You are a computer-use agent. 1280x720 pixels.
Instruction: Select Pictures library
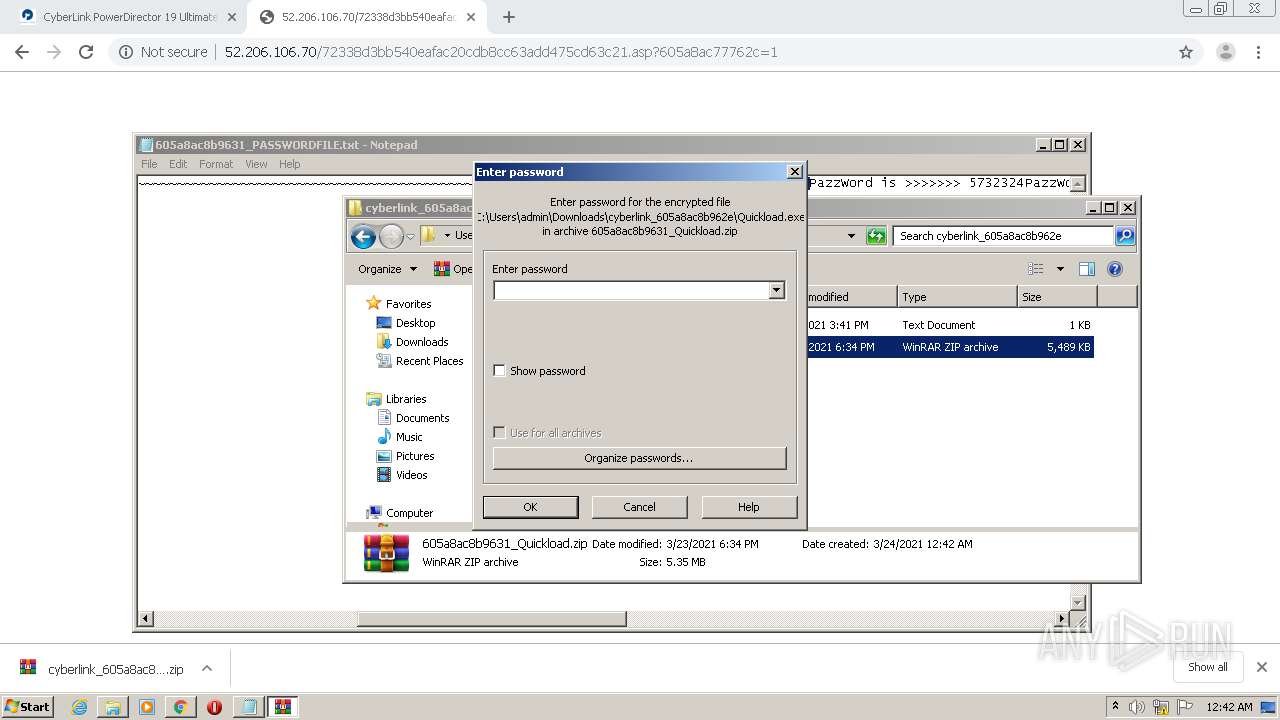pyautogui.click(x=414, y=456)
